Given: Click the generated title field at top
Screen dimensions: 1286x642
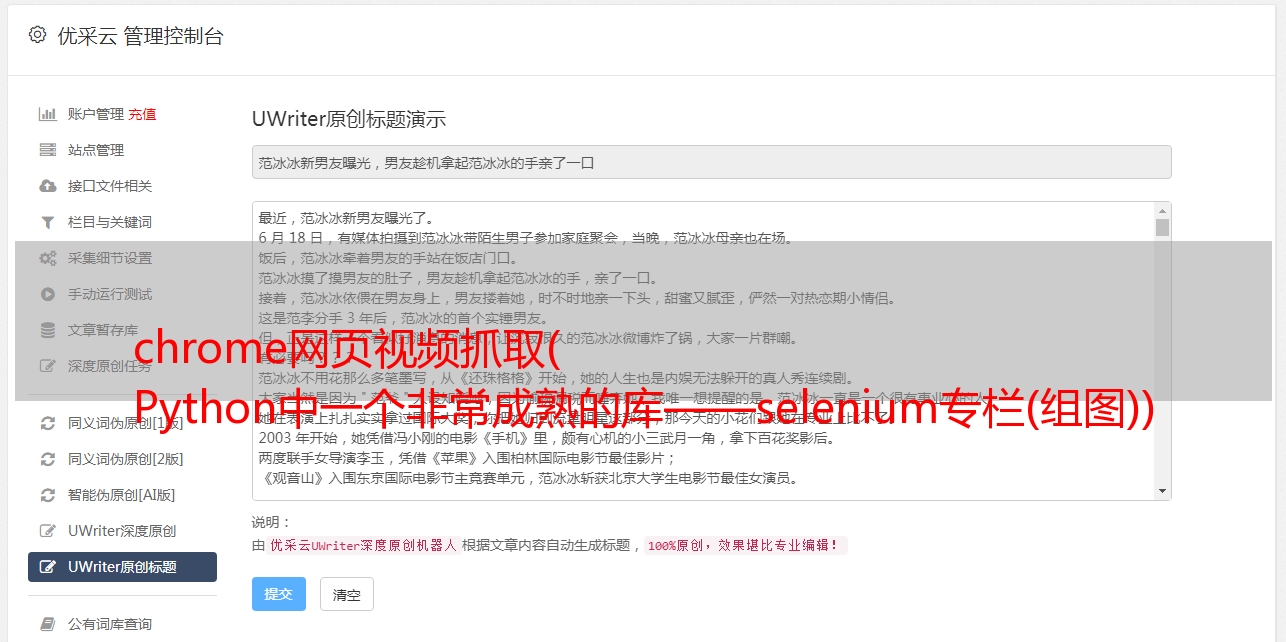Looking at the screenshot, I should 711,162.
